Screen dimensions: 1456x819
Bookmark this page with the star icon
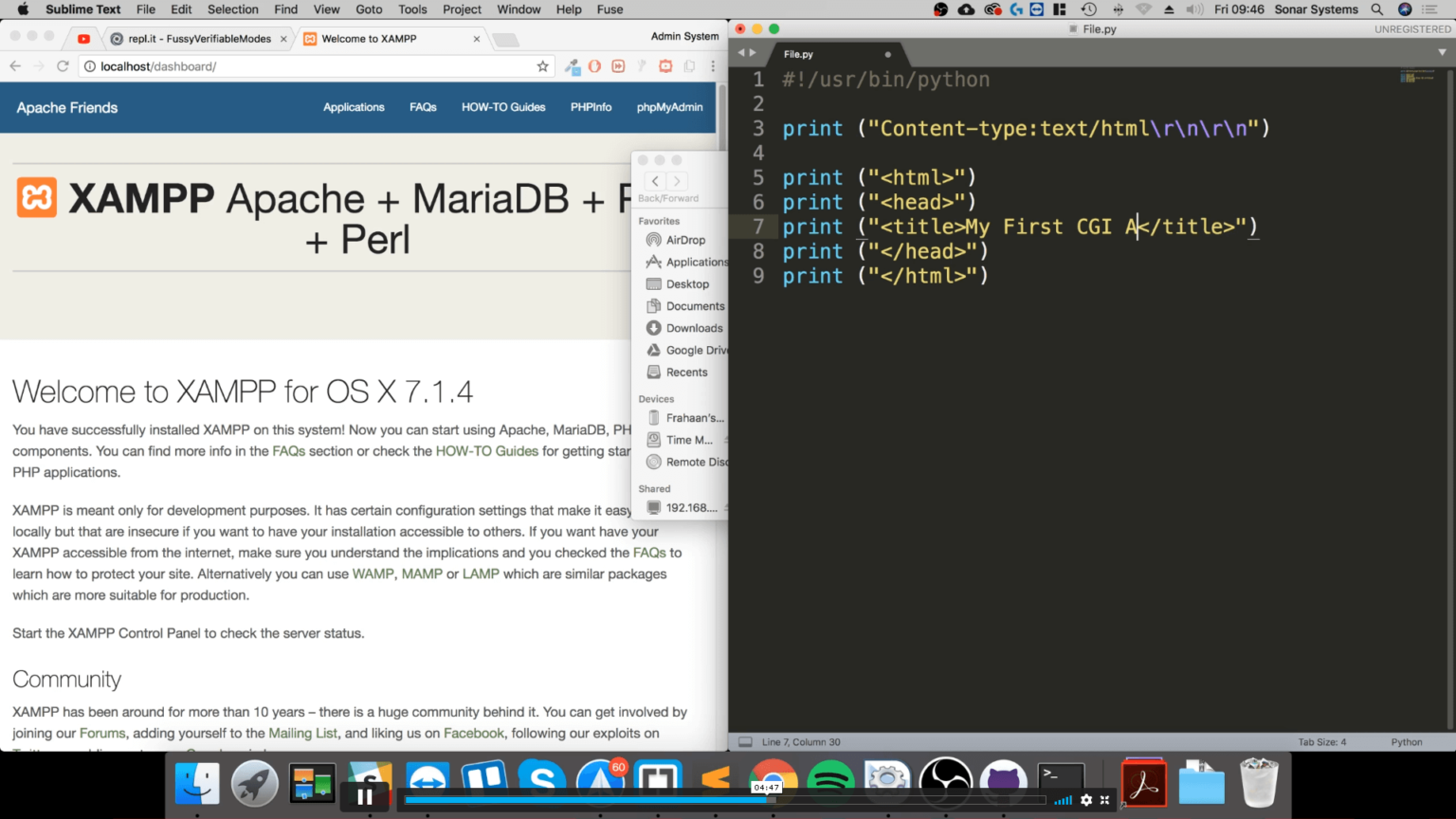pos(542,66)
